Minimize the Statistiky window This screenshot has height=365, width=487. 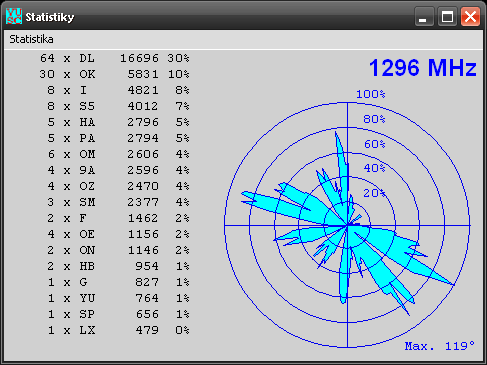[x=424, y=16]
